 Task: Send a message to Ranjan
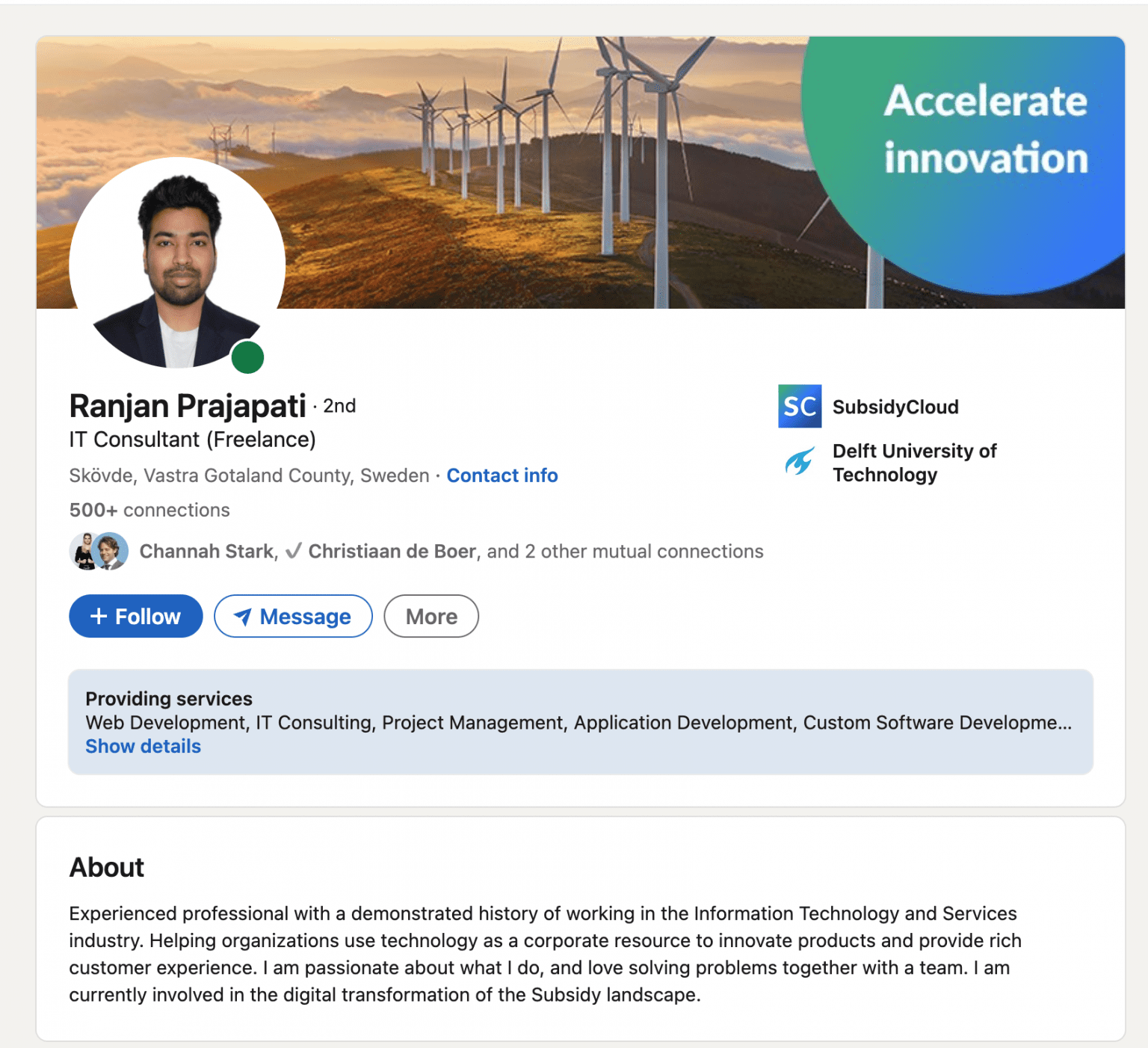tap(293, 616)
